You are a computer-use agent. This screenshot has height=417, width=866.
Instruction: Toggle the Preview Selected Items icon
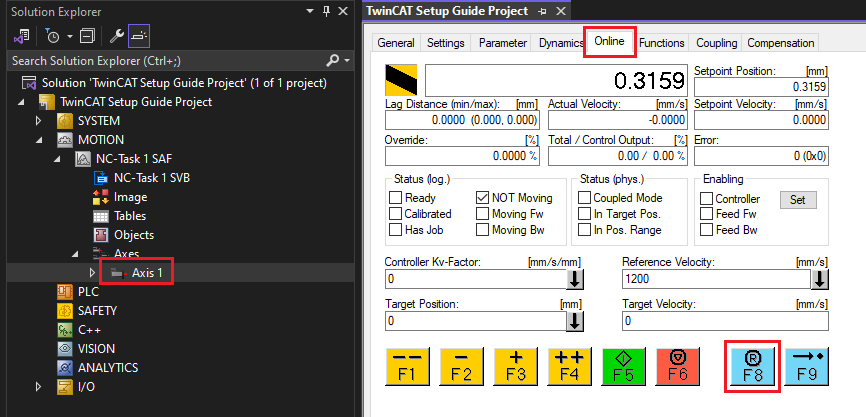coord(139,36)
